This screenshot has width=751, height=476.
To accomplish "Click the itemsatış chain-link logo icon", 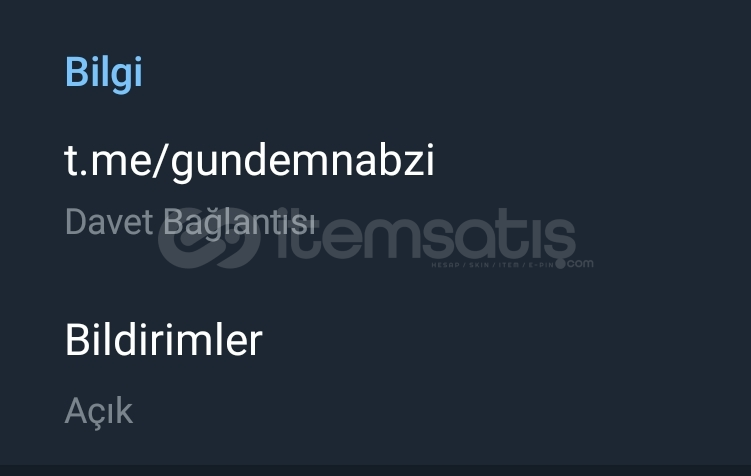I will (209, 237).
